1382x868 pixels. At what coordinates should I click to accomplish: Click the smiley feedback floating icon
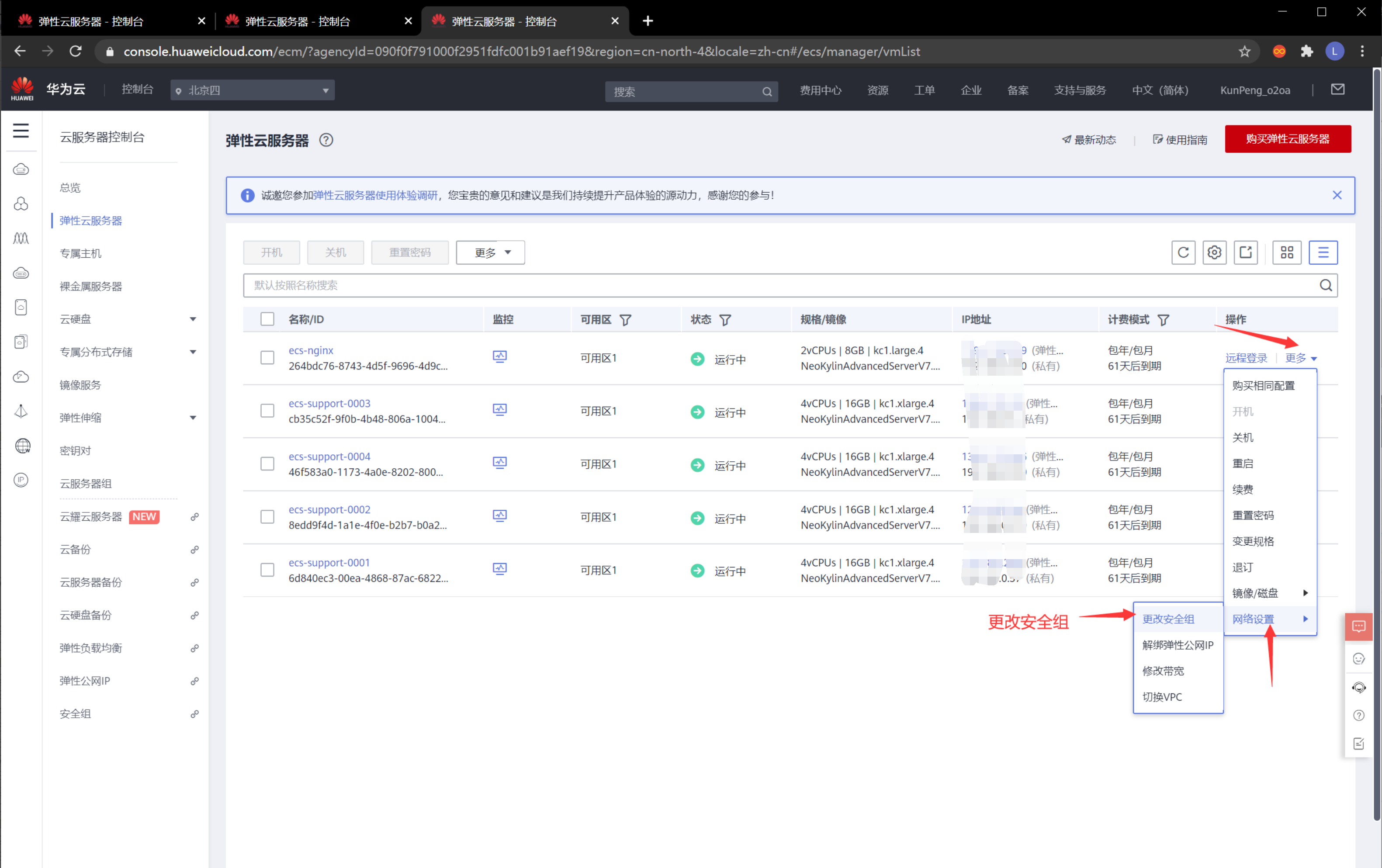click(1358, 659)
